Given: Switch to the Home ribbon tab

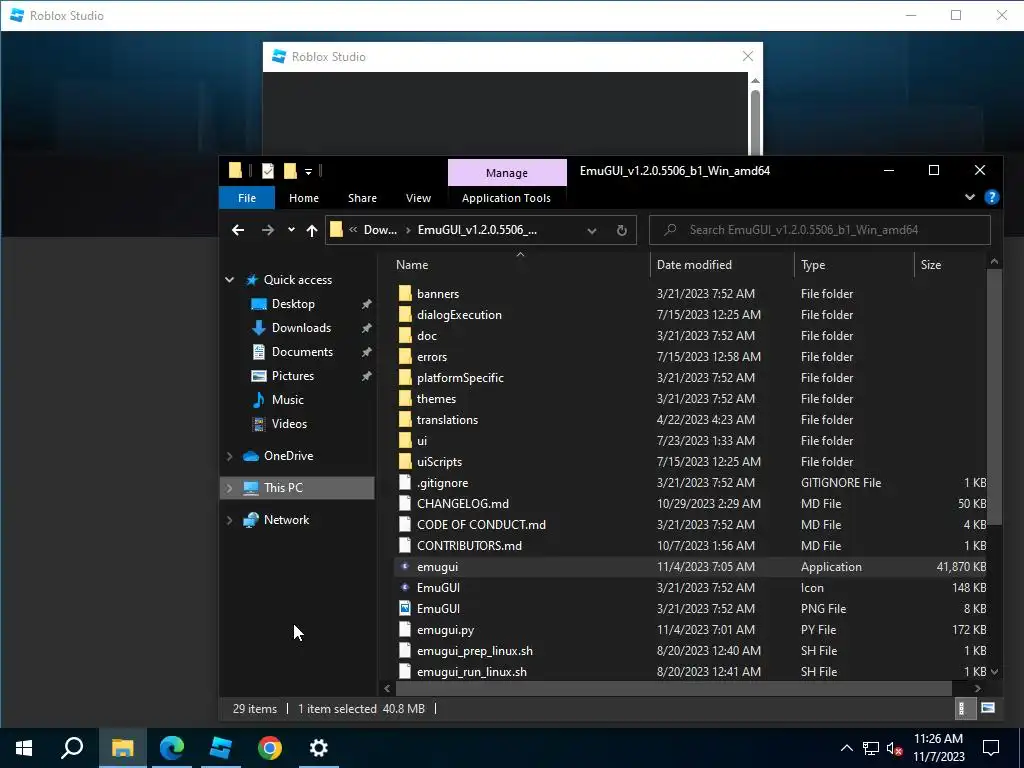Looking at the screenshot, I should tap(304, 198).
